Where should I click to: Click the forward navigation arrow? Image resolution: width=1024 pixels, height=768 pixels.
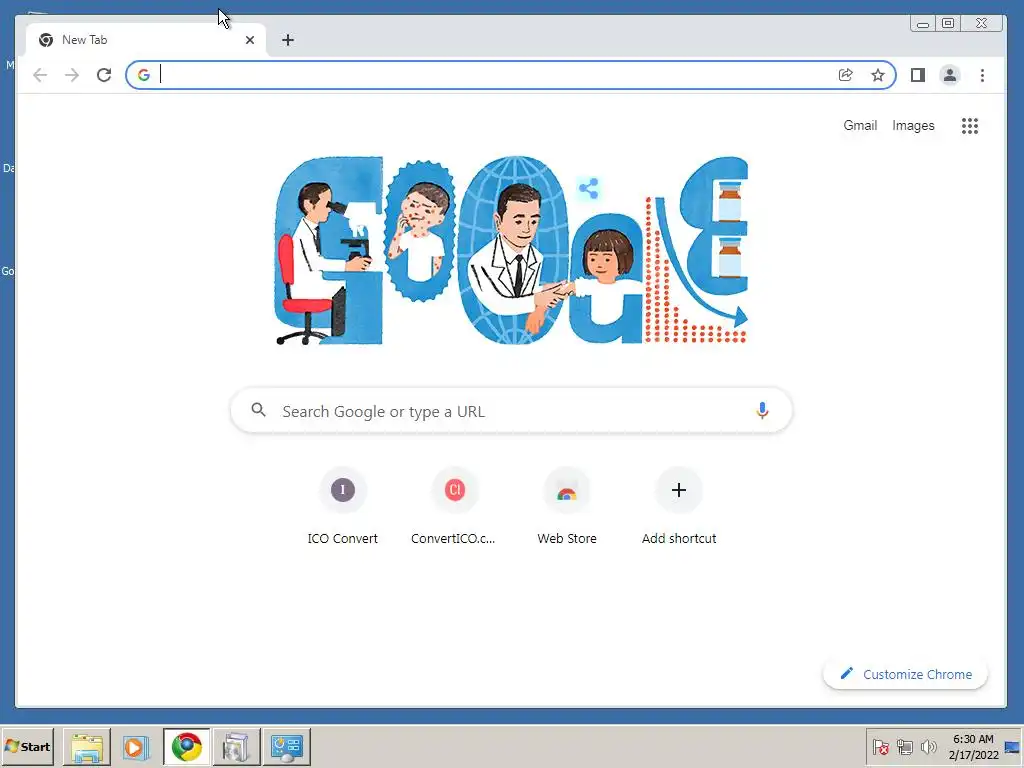[x=72, y=75]
